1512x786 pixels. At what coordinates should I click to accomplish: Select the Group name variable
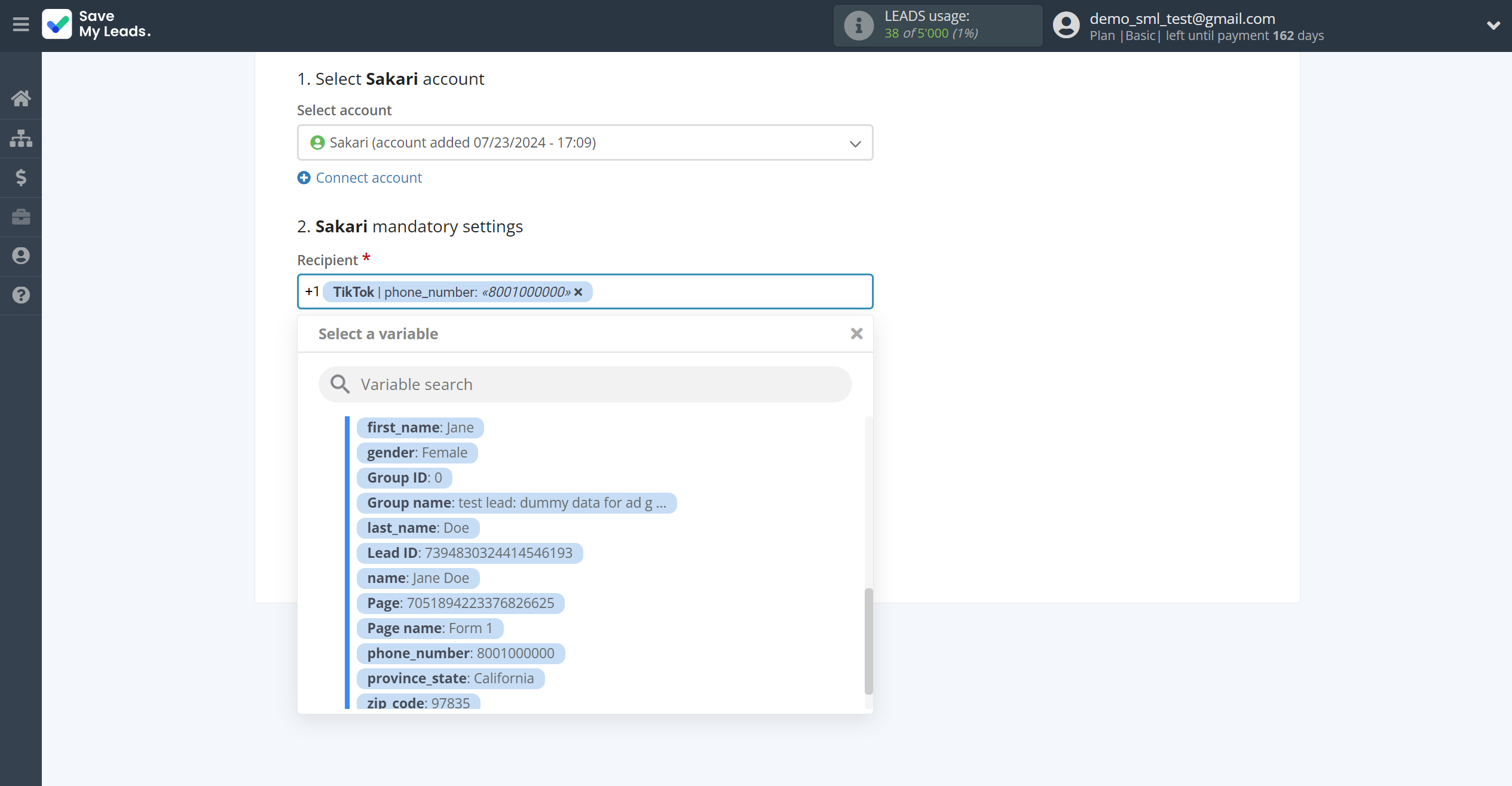(x=516, y=503)
